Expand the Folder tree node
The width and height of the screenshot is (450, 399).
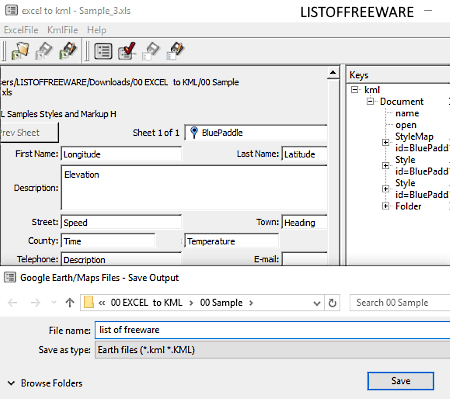[386, 206]
